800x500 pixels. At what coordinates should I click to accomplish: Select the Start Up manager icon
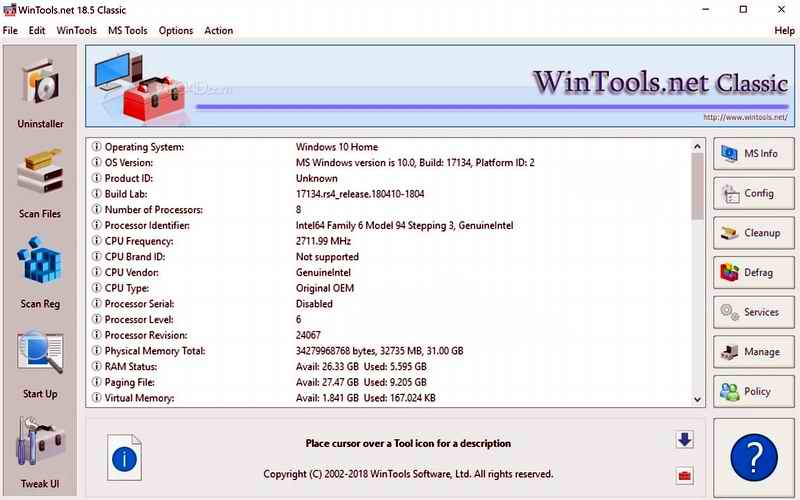click(x=40, y=360)
